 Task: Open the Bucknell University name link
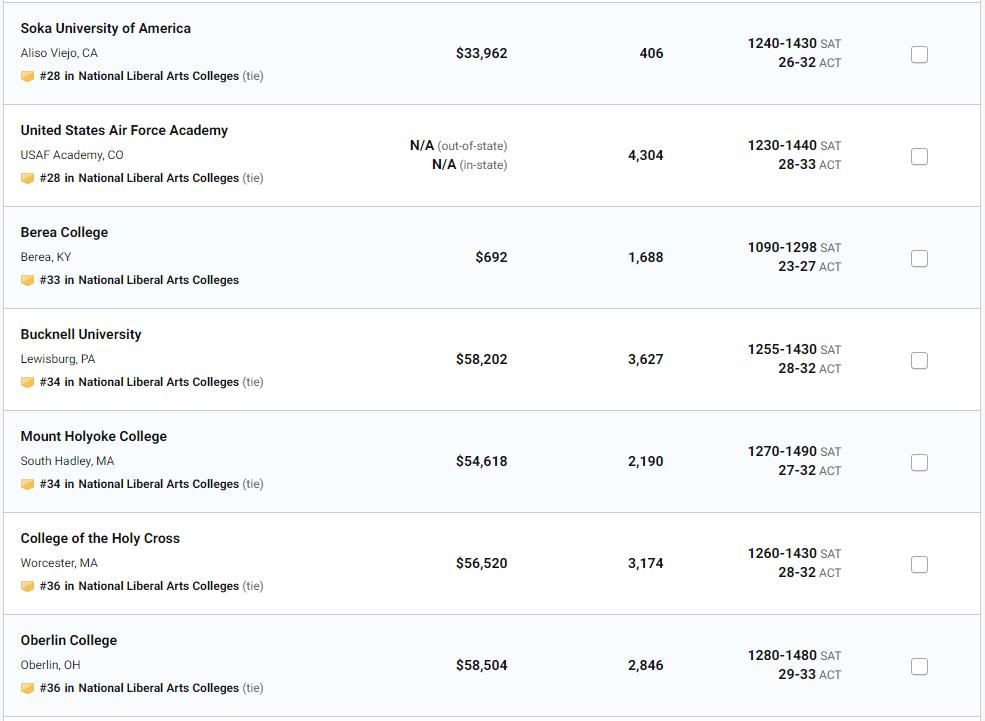81,334
